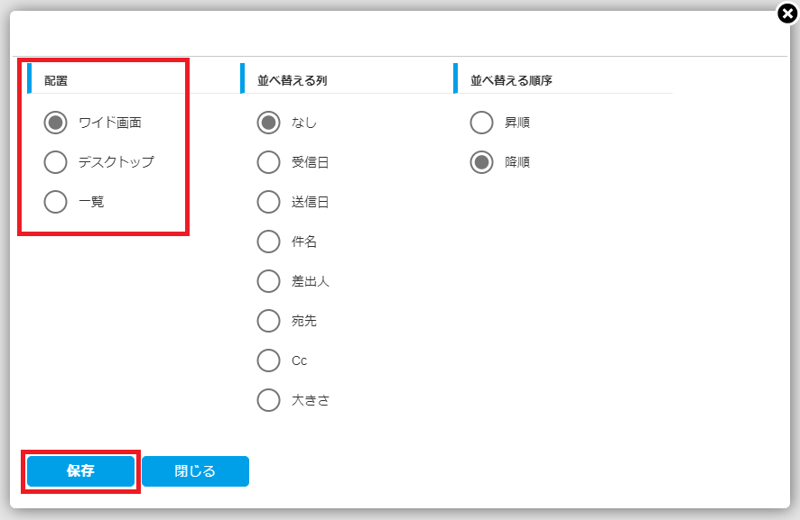This screenshot has height=520, width=800.
Task: Select 大きさ sort column option
Action: 268,400
